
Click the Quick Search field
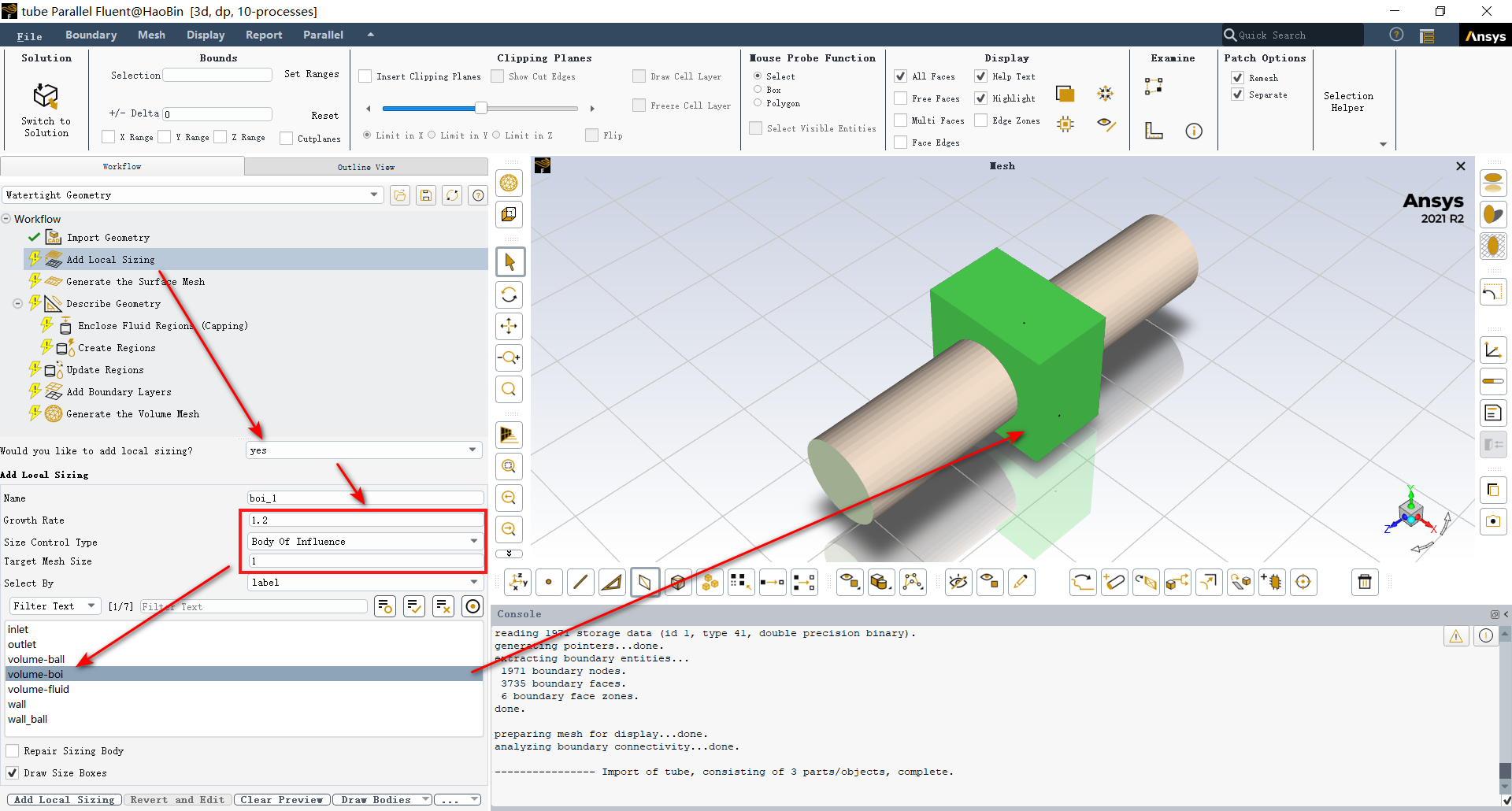(x=1293, y=35)
